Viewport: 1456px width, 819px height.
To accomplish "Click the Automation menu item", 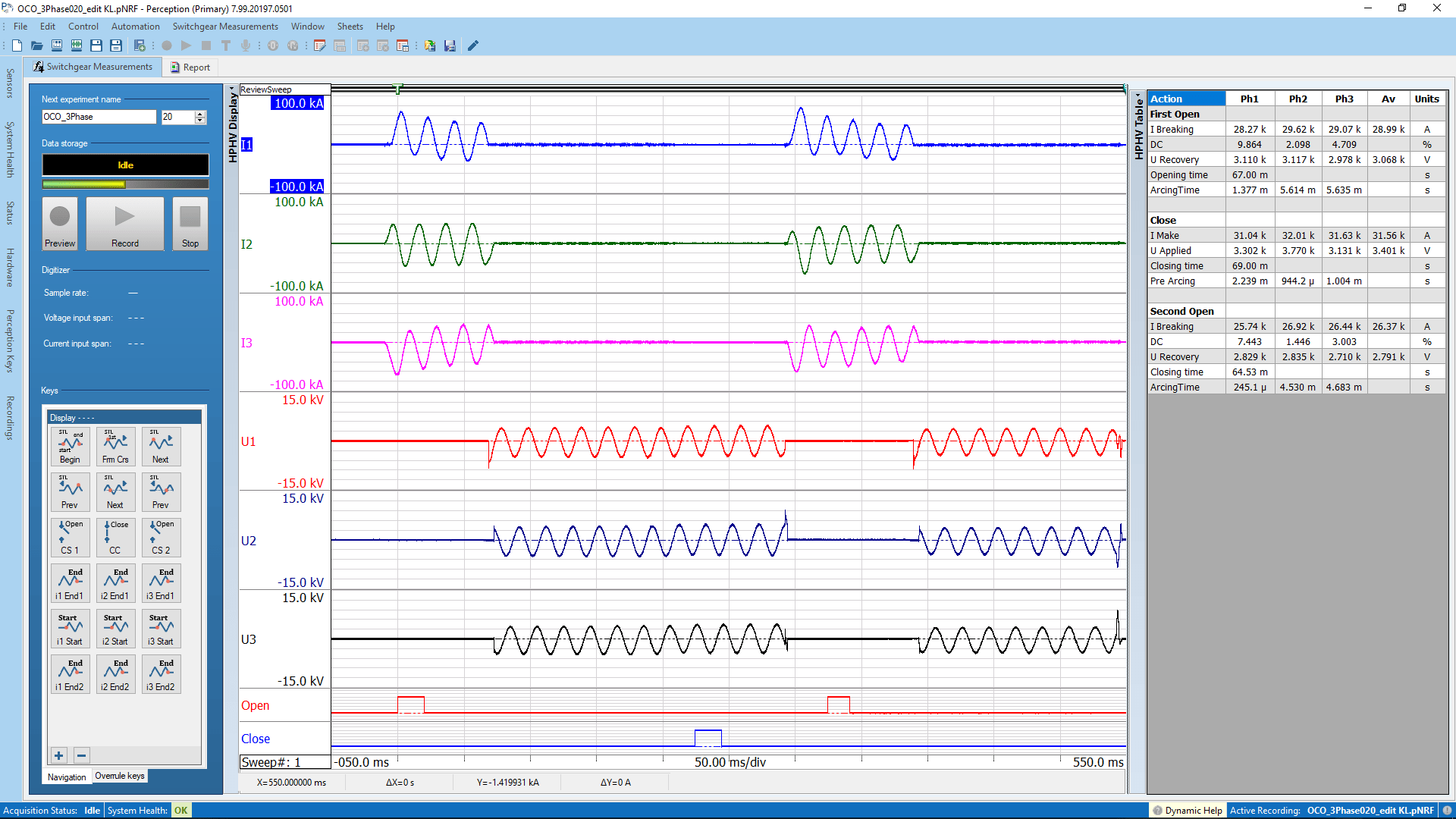I will pyautogui.click(x=133, y=26).
